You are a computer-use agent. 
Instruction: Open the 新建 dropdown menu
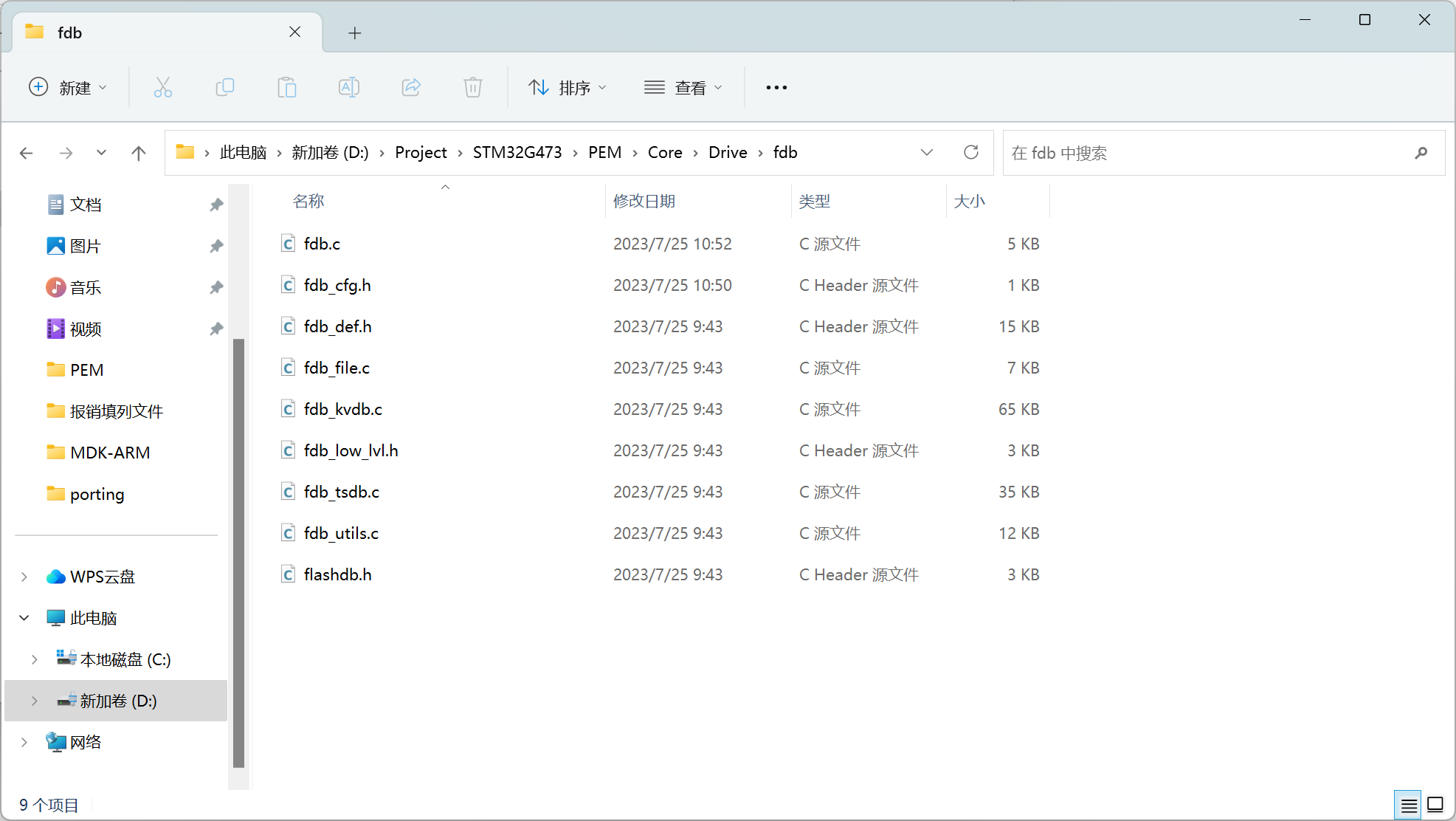[x=69, y=88]
